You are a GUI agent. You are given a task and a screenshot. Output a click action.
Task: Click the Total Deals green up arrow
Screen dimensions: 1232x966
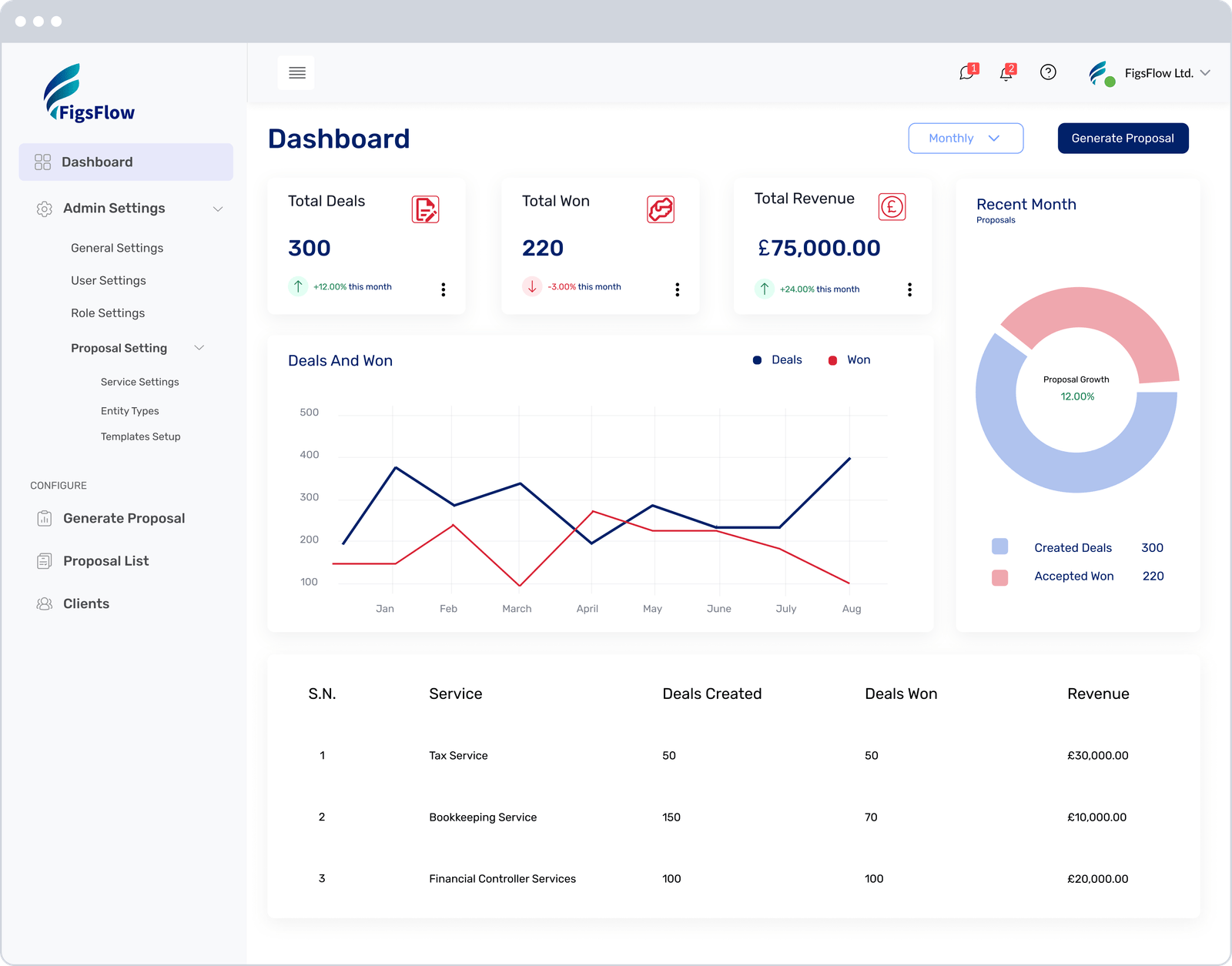coord(298,286)
